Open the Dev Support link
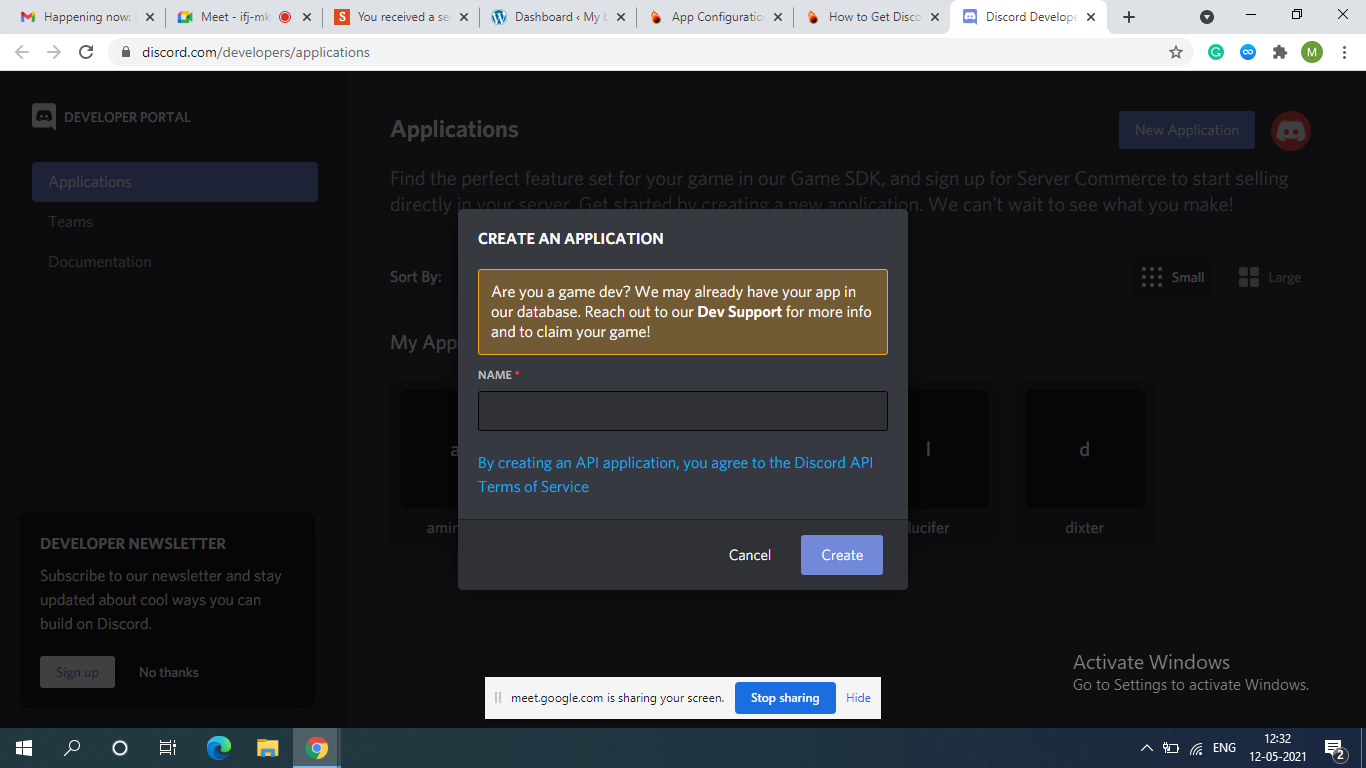 (739, 312)
